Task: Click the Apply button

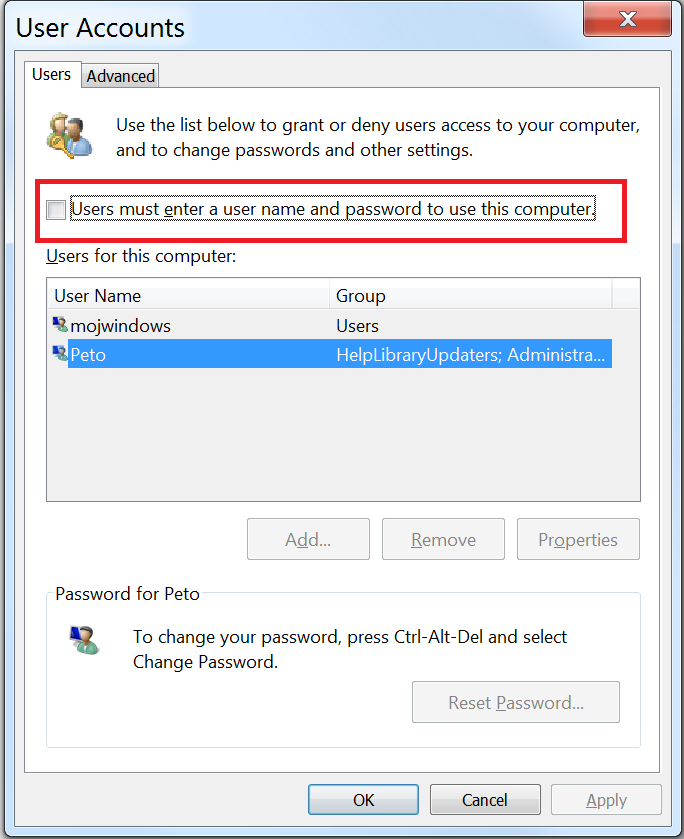Action: point(606,799)
